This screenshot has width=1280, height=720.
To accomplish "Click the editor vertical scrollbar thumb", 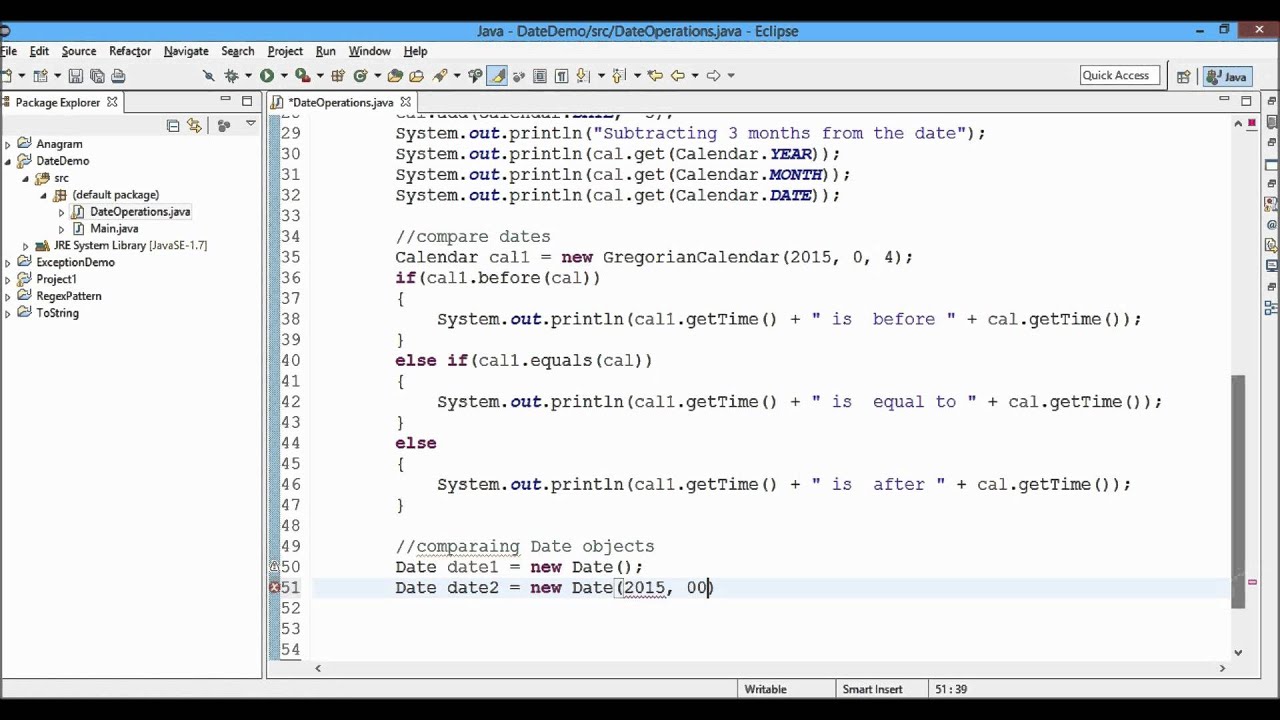I will pos(1238,490).
